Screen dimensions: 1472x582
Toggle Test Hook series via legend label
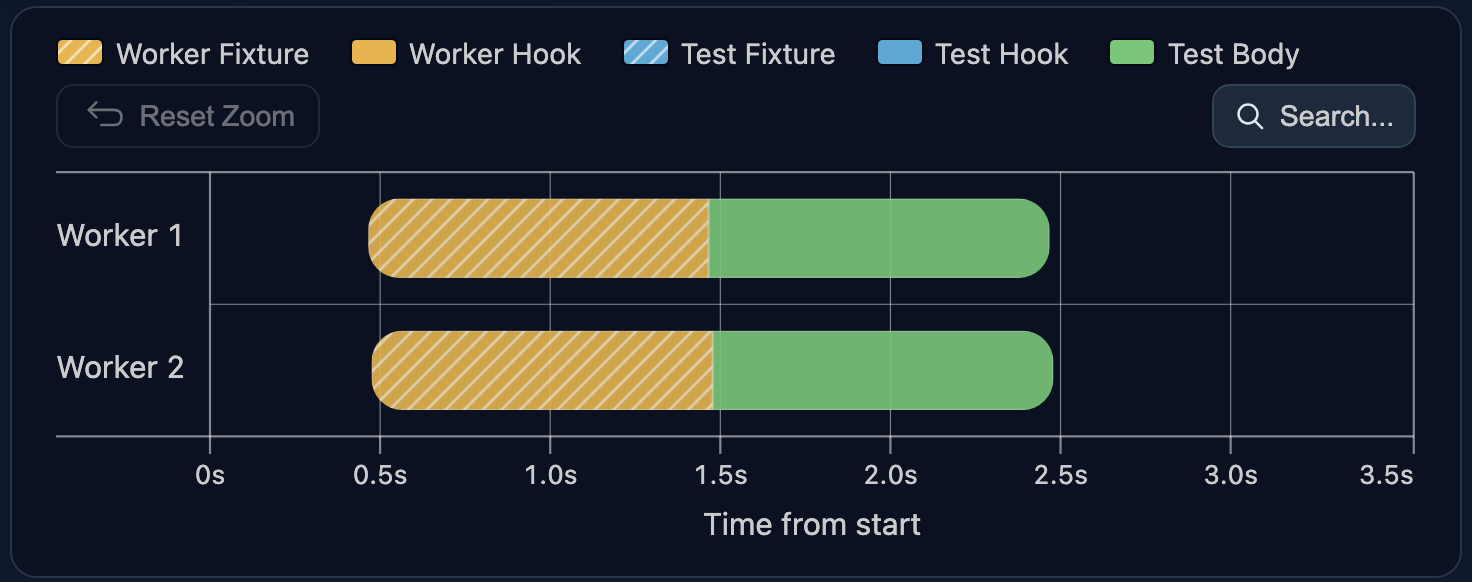1001,54
